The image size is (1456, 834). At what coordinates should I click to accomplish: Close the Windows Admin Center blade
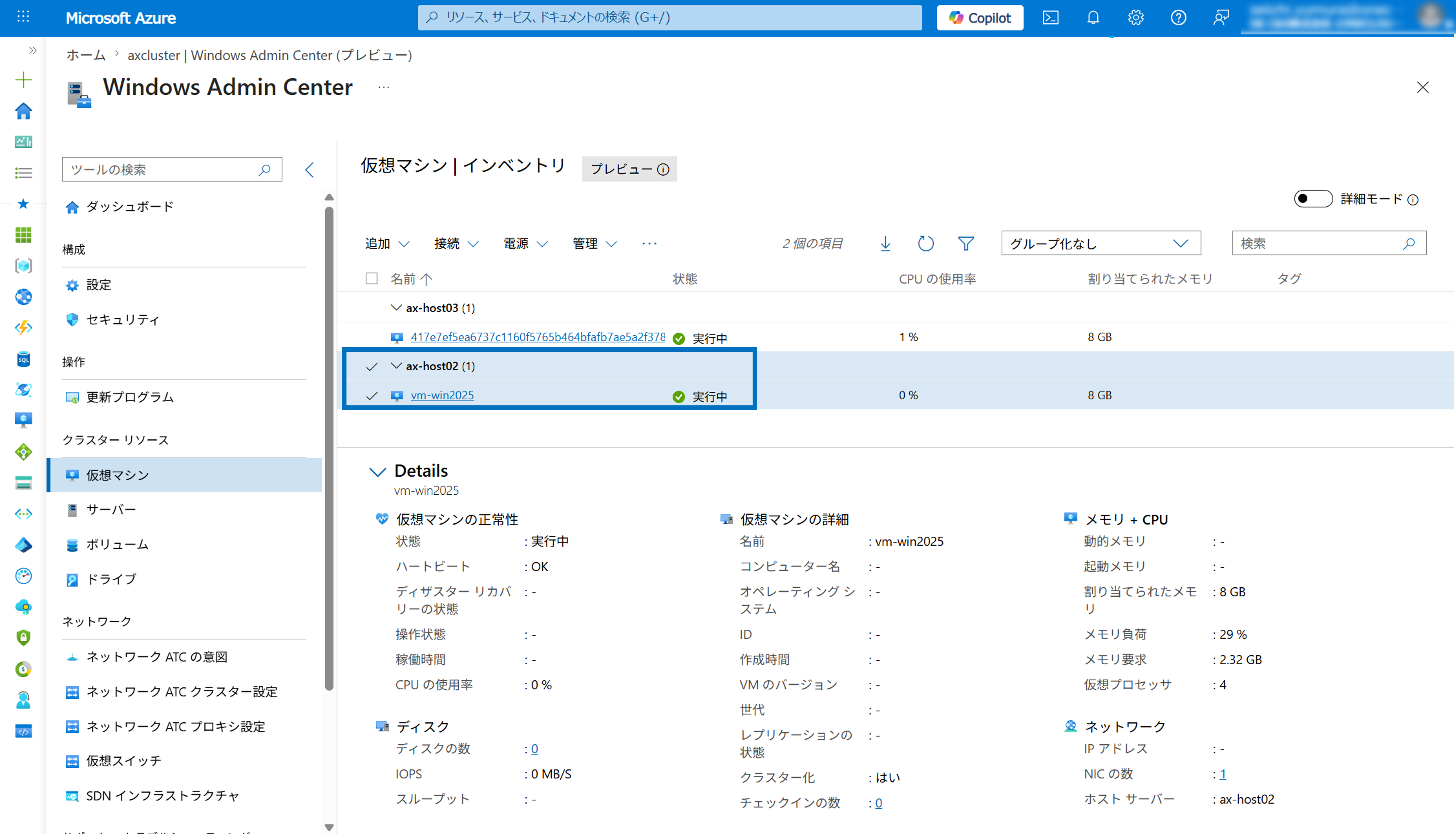coord(1423,87)
